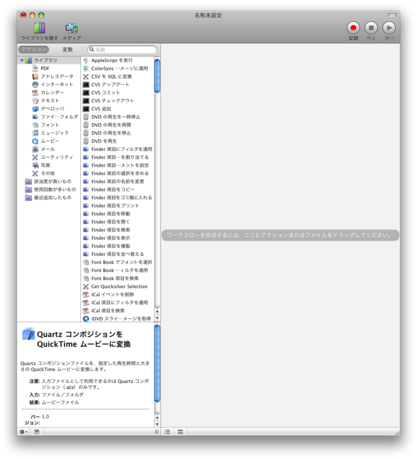The height and width of the screenshot is (459, 417).
Task: Click the action list scroll-up arrow
Action: coord(157,311)
